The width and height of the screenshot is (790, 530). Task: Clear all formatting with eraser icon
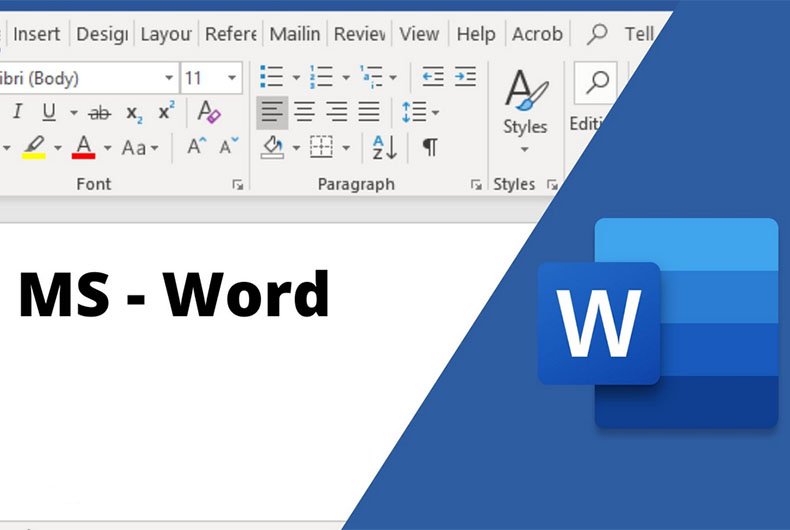(x=209, y=112)
